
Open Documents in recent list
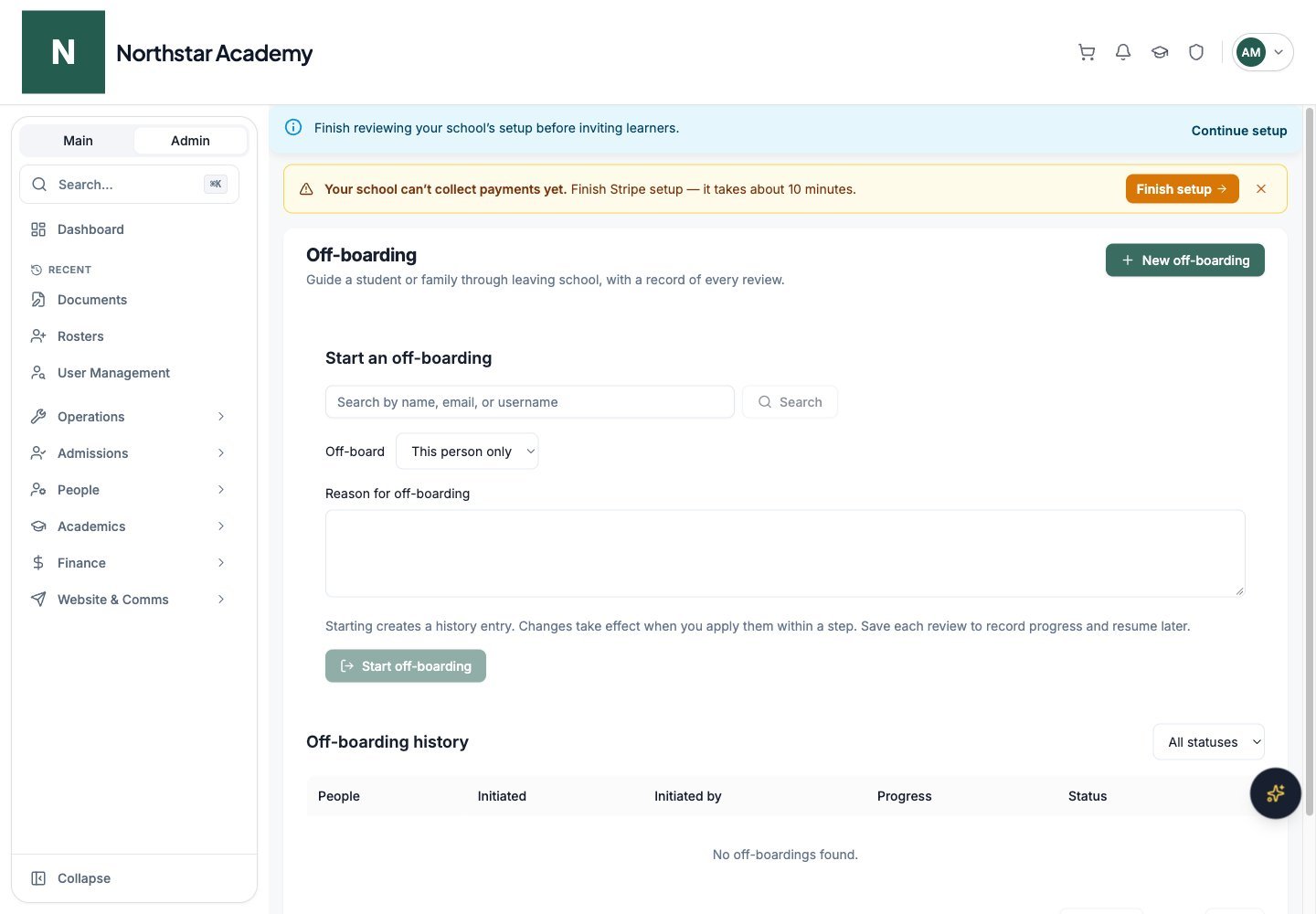[x=129, y=300]
